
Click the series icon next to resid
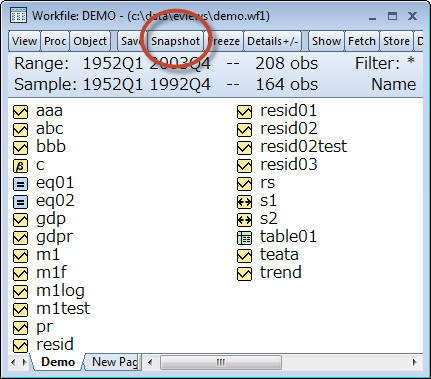point(20,346)
